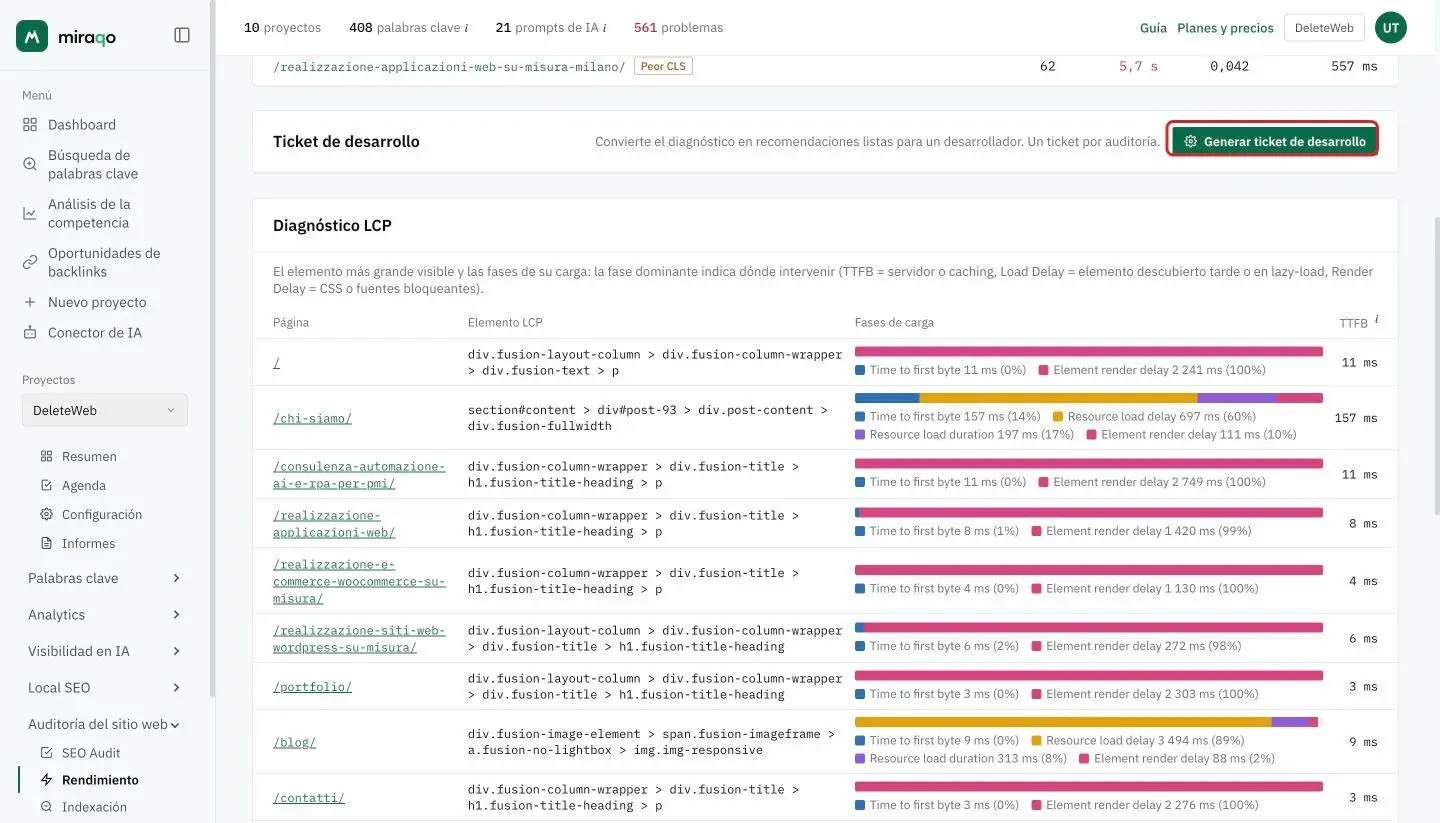
Task: Click the Configuración gear icon
Action: [x=46, y=514]
